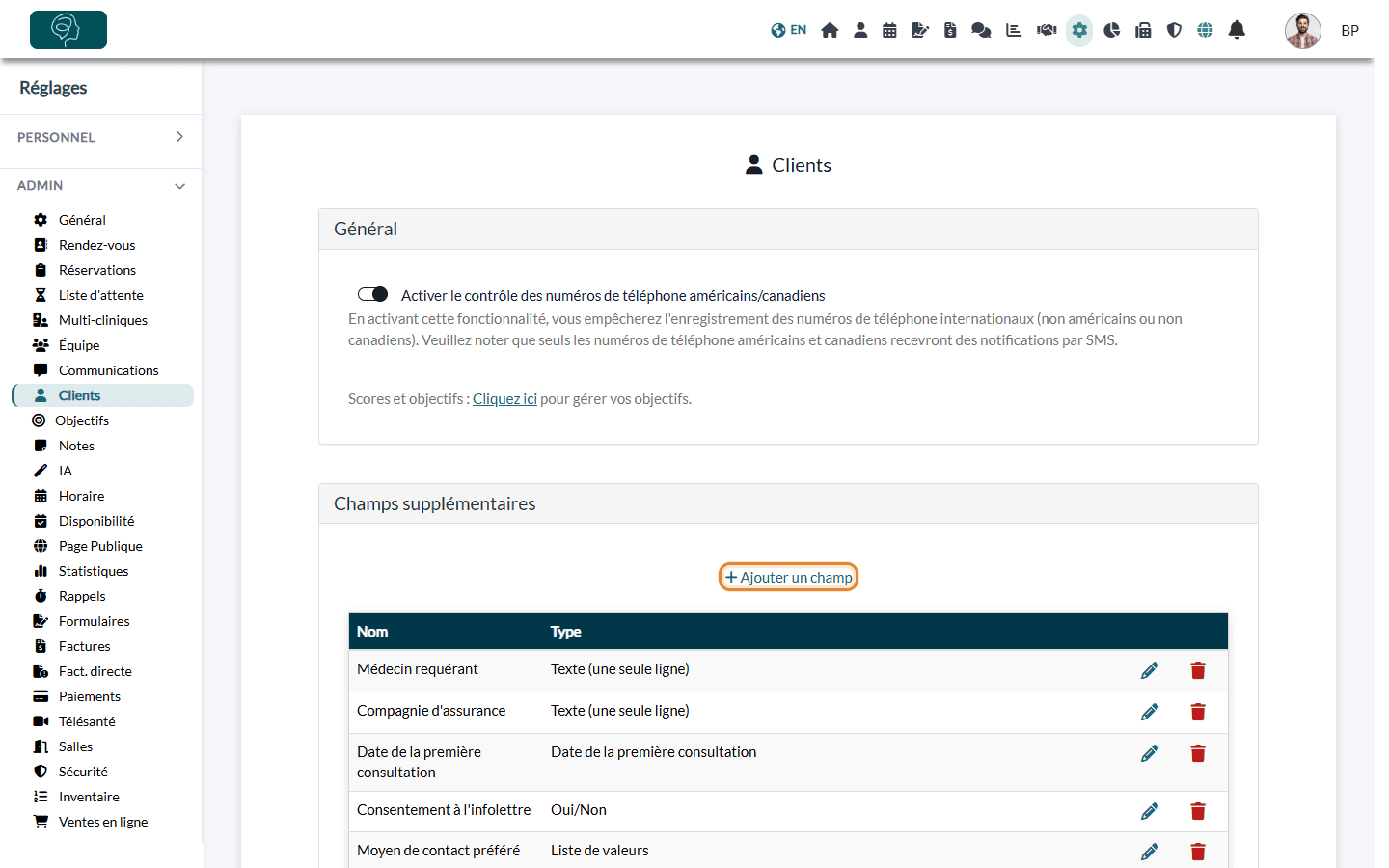Select the Liste de valeurs cell
This screenshot has height=868, width=1389.
[599, 850]
